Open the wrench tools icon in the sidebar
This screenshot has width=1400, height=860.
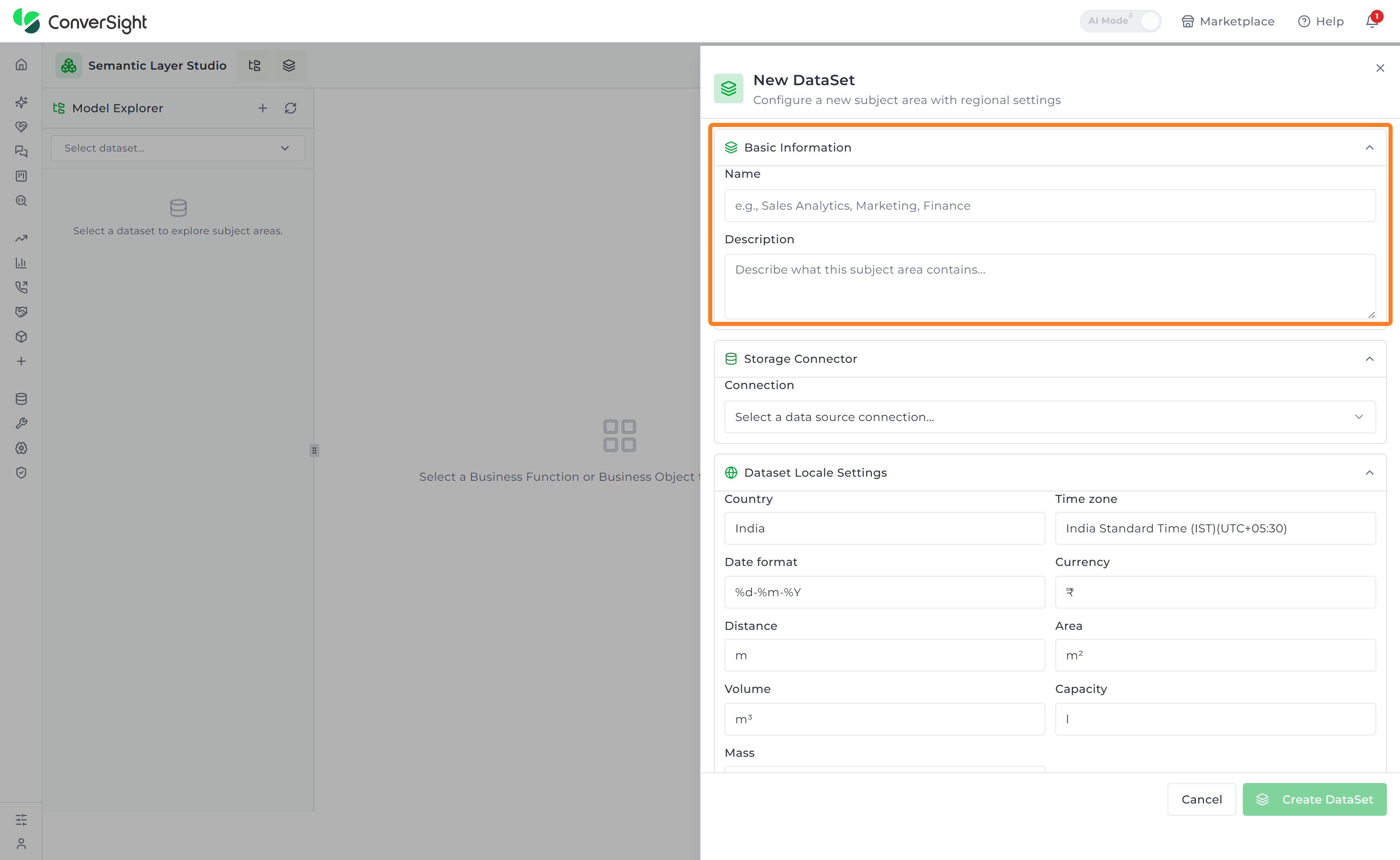pos(21,423)
